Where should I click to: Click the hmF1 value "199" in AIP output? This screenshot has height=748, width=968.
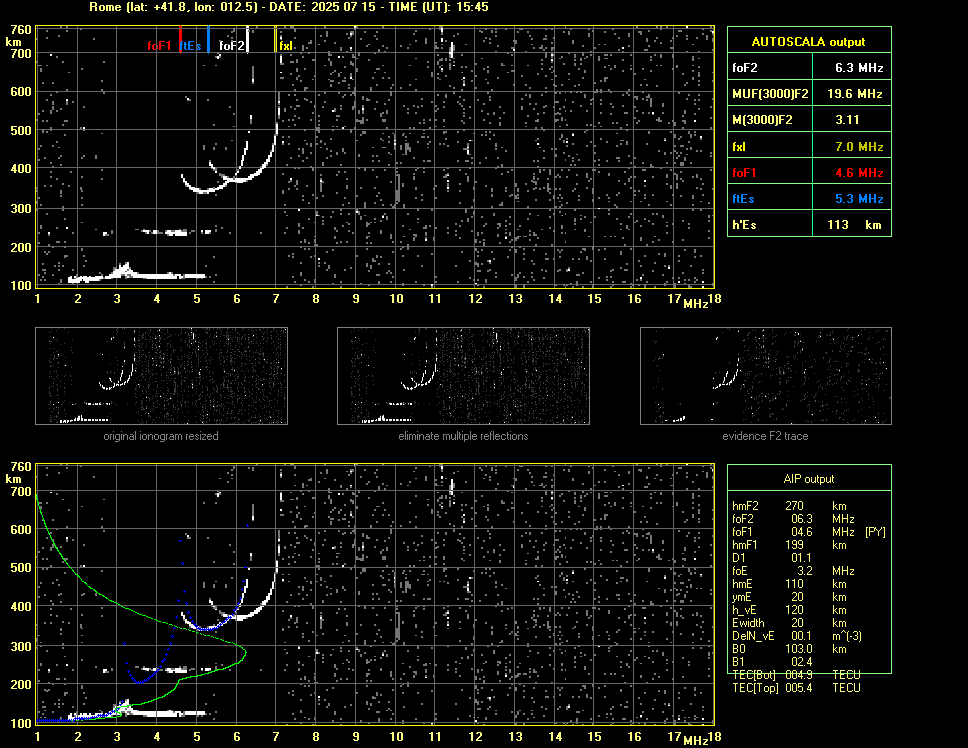[794, 545]
